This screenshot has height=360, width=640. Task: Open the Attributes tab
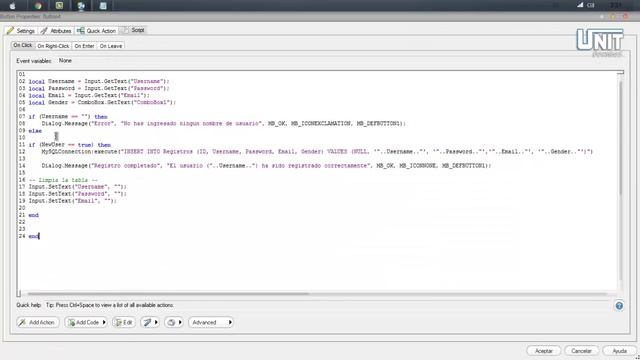pyautogui.click(x=56, y=31)
